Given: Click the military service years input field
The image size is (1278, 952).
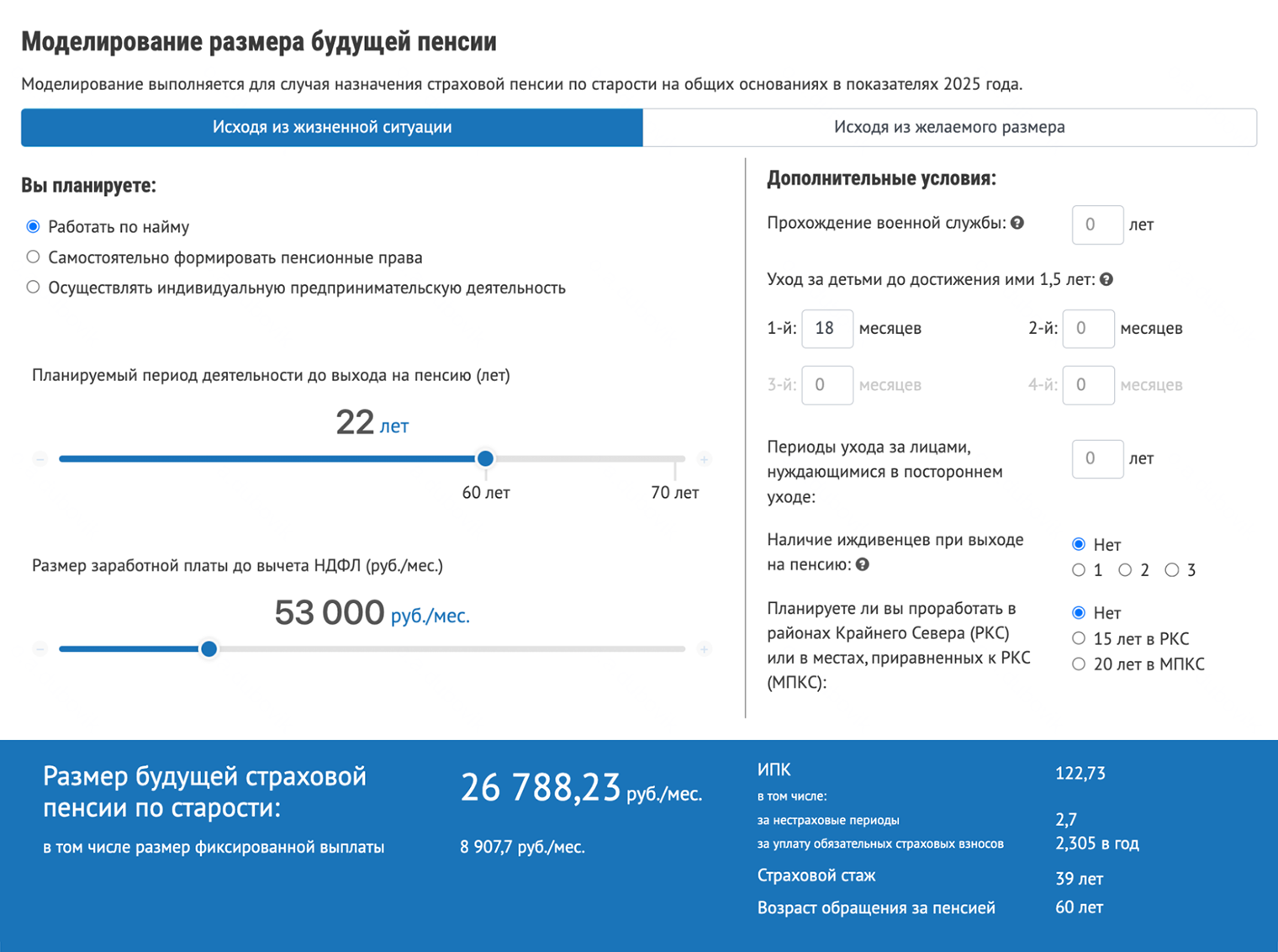Looking at the screenshot, I should point(1097,225).
